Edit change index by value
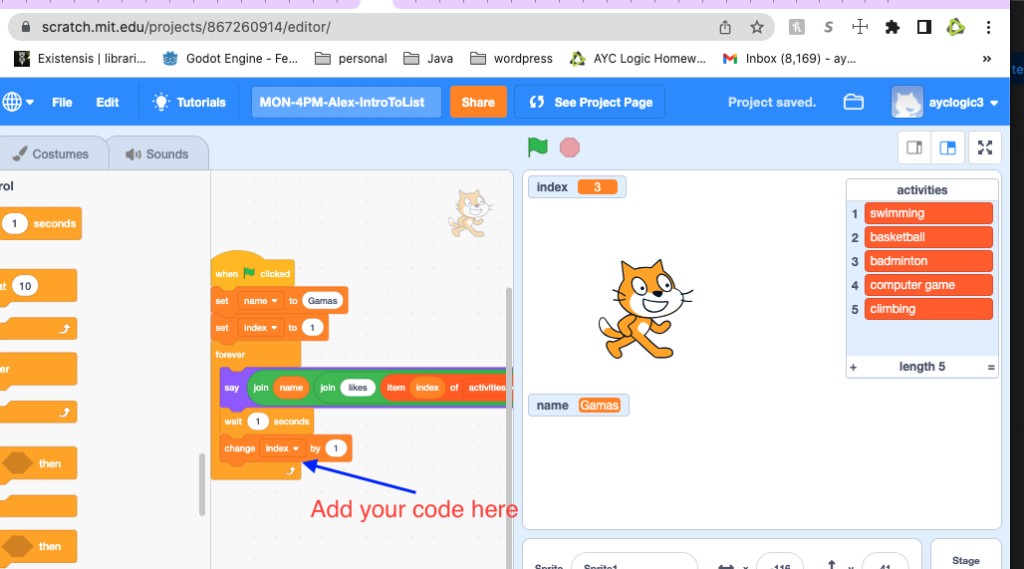This screenshot has width=1024, height=569. (336, 448)
